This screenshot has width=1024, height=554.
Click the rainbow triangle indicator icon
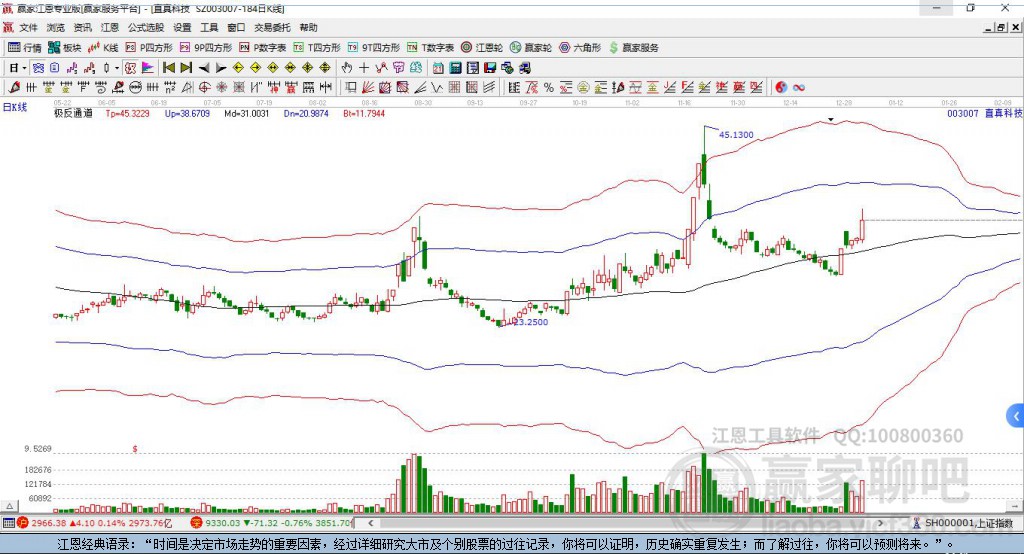(x=148, y=68)
